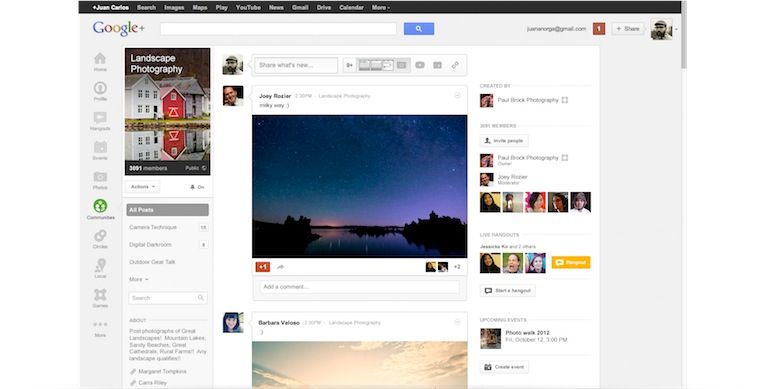The image size is (760, 389).
Task: Attach a link with the link icon
Action: point(455,65)
